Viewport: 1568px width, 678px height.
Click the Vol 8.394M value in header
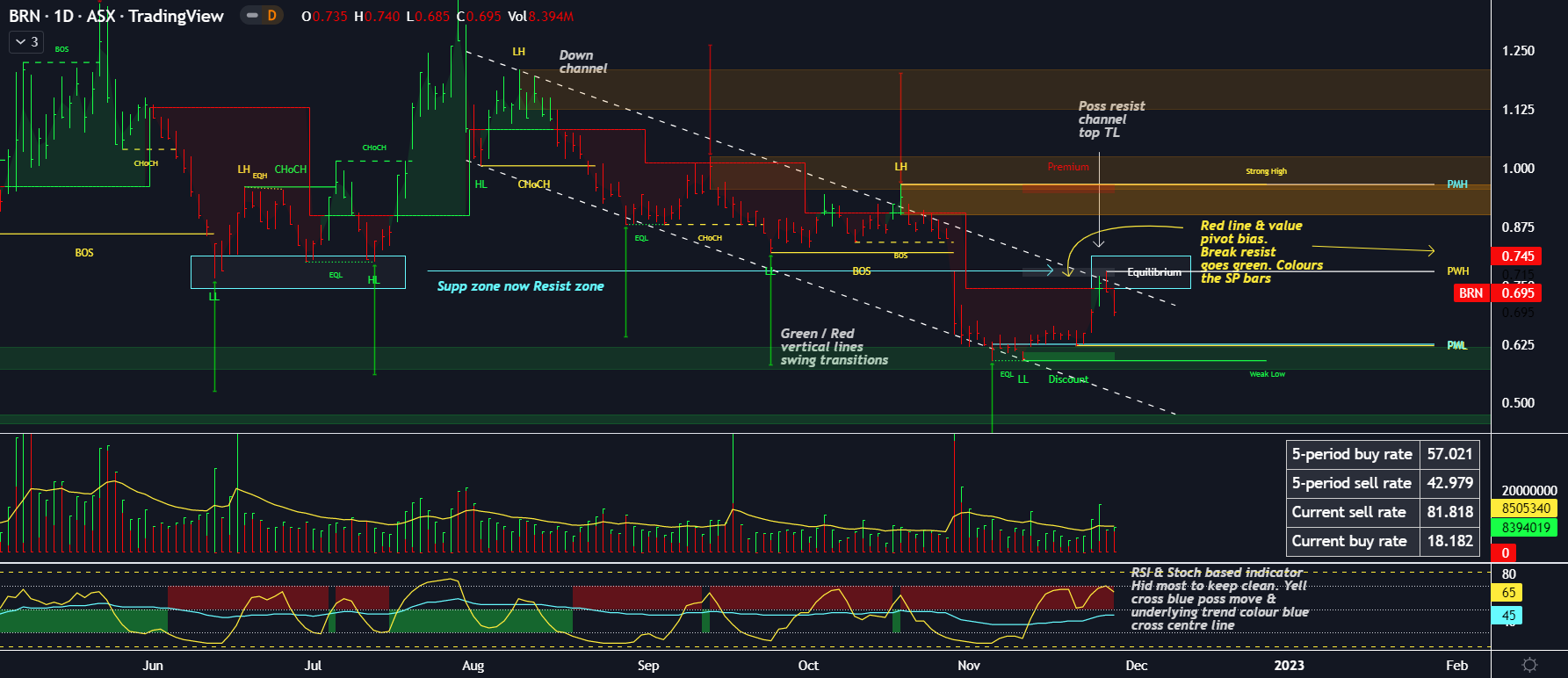click(x=540, y=17)
